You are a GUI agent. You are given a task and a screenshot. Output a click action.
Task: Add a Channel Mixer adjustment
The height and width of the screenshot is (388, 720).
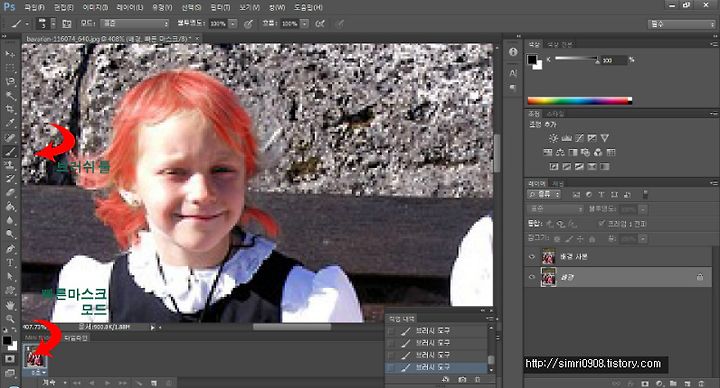coord(598,152)
